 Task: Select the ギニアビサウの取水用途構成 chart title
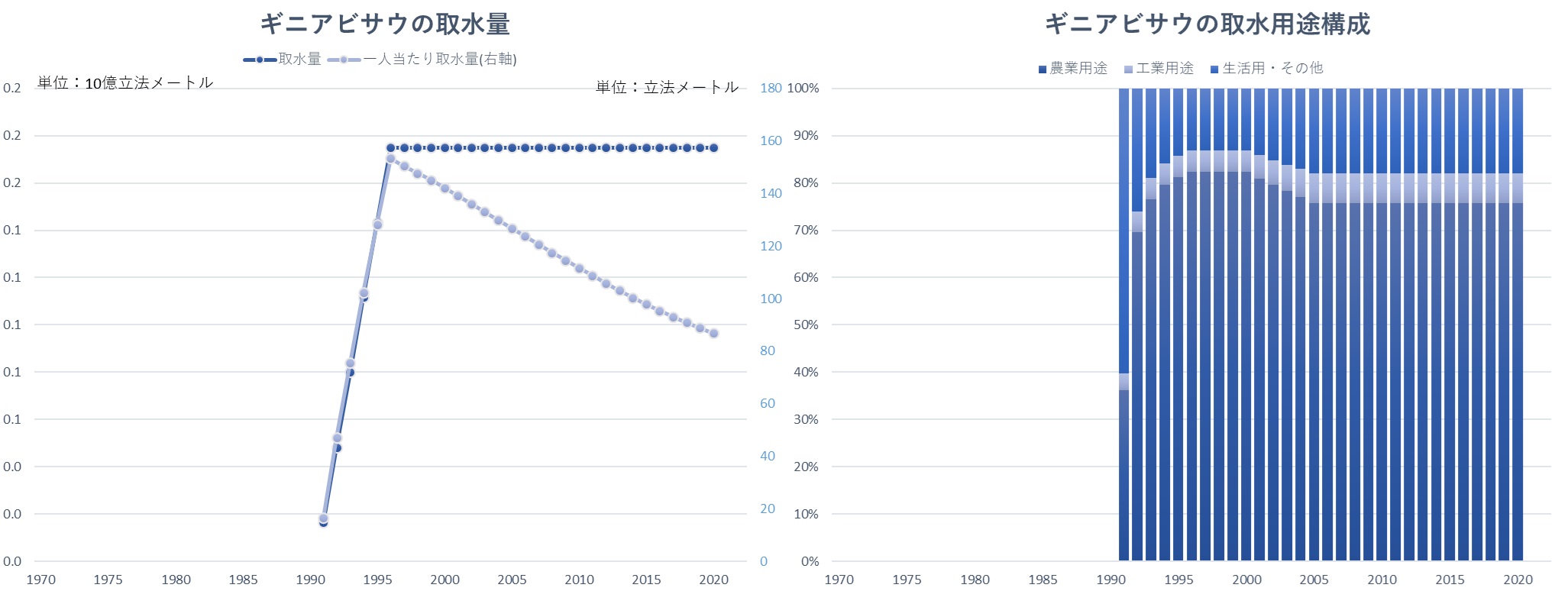tap(1207, 24)
